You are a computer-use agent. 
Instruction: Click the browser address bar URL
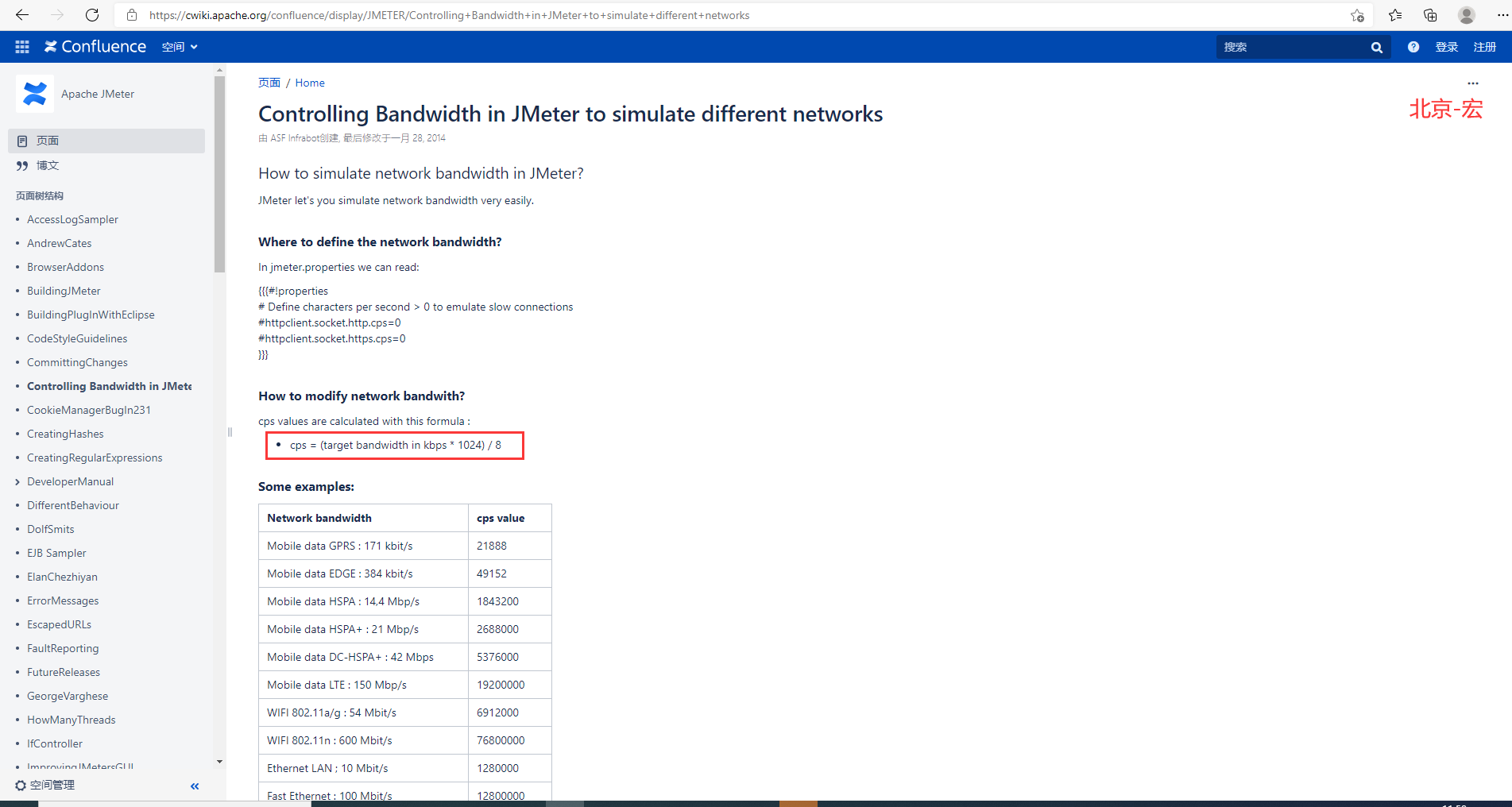click(x=449, y=15)
